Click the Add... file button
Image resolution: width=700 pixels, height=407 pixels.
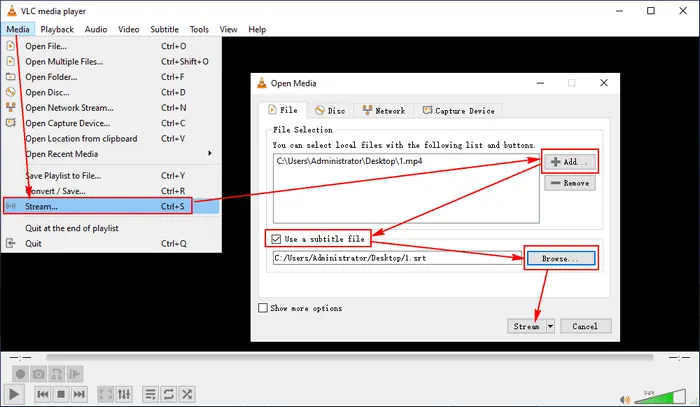tap(570, 162)
